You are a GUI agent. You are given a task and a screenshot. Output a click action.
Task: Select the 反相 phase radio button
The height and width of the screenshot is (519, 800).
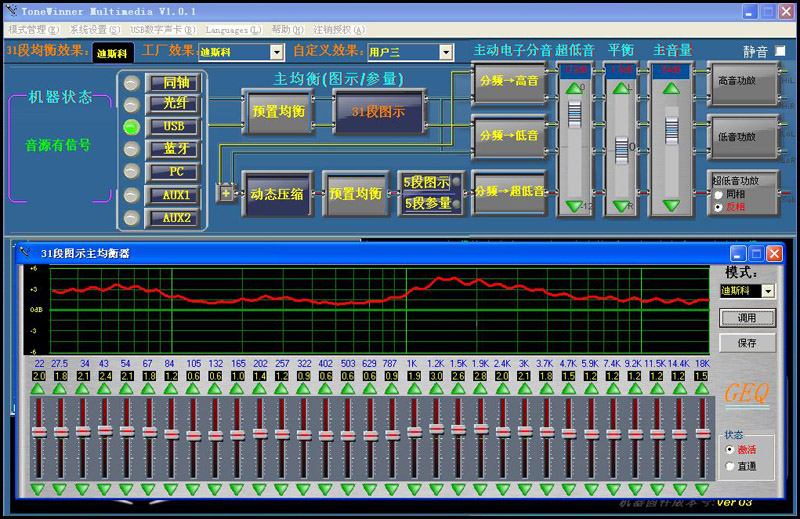(717, 207)
